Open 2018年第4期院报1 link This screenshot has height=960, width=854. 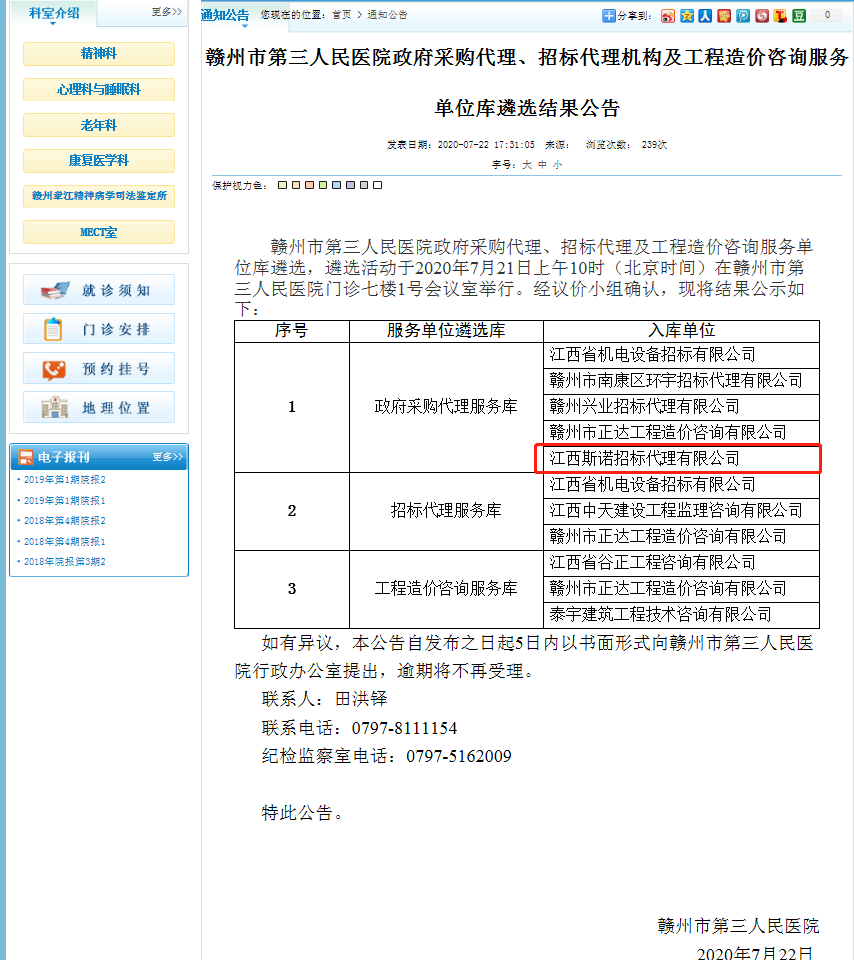tap(64, 542)
